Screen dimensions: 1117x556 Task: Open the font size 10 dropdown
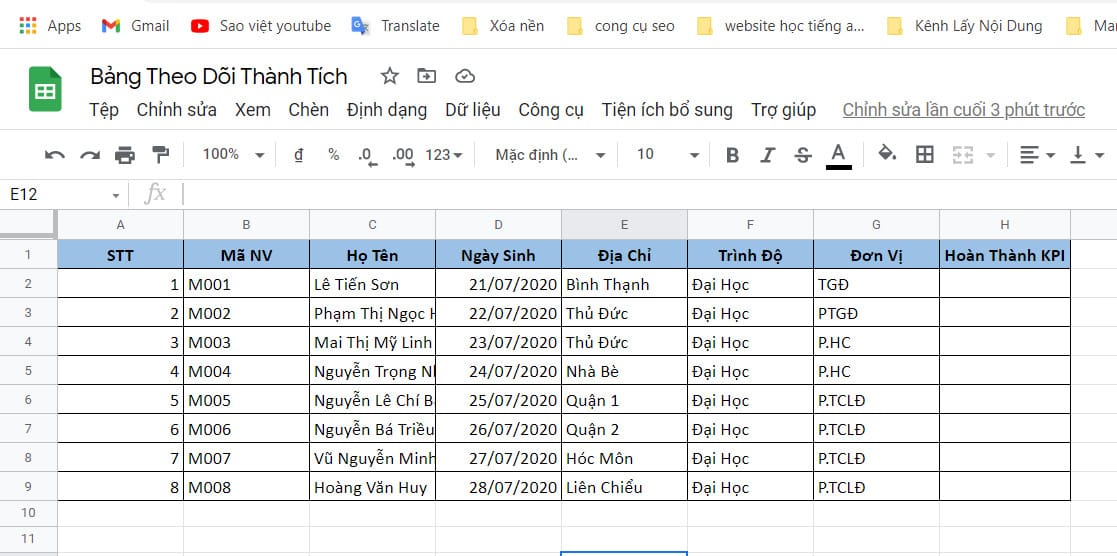tap(667, 155)
